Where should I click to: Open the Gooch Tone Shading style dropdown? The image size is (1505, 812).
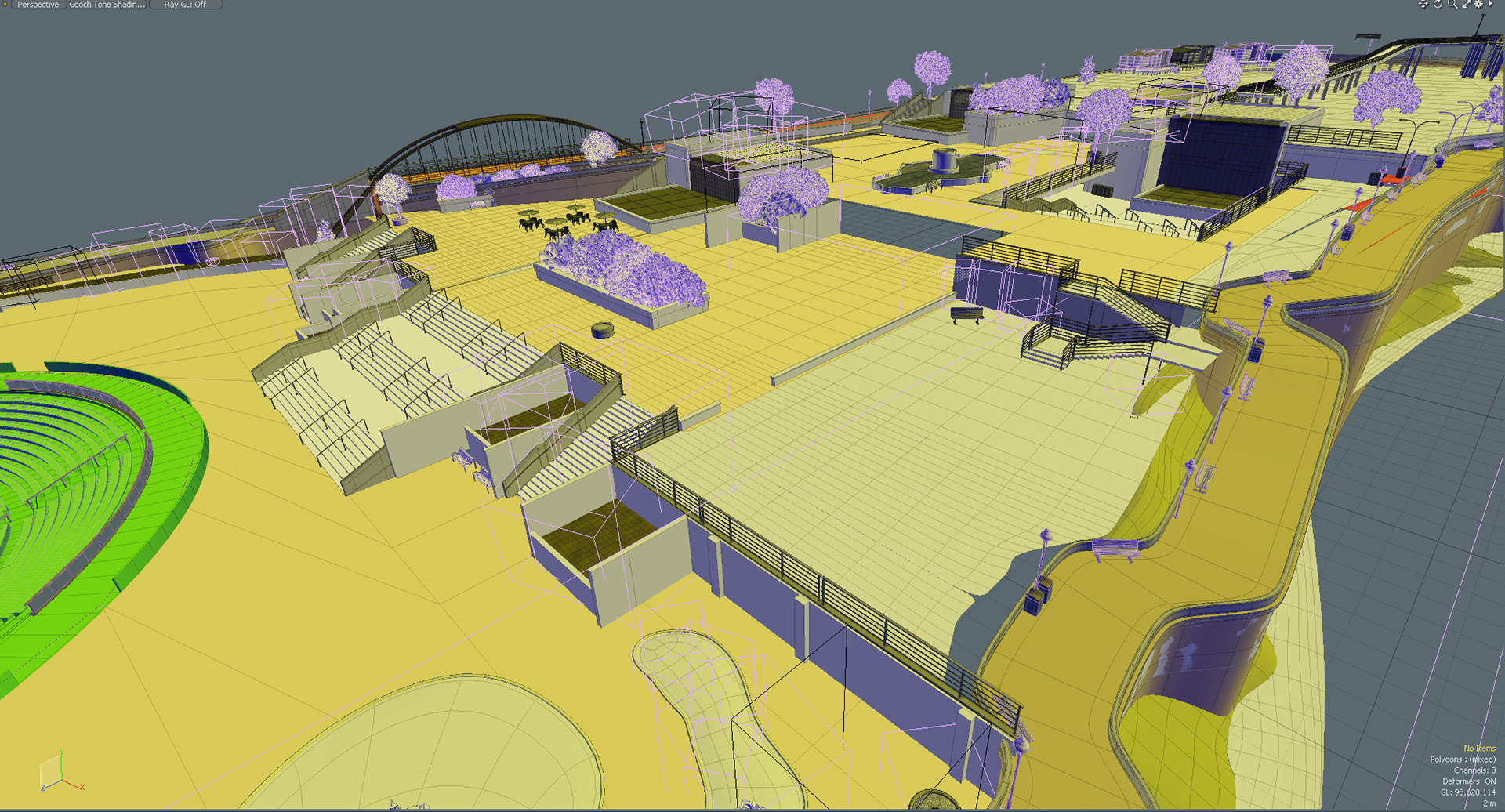pyautogui.click(x=107, y=5)
